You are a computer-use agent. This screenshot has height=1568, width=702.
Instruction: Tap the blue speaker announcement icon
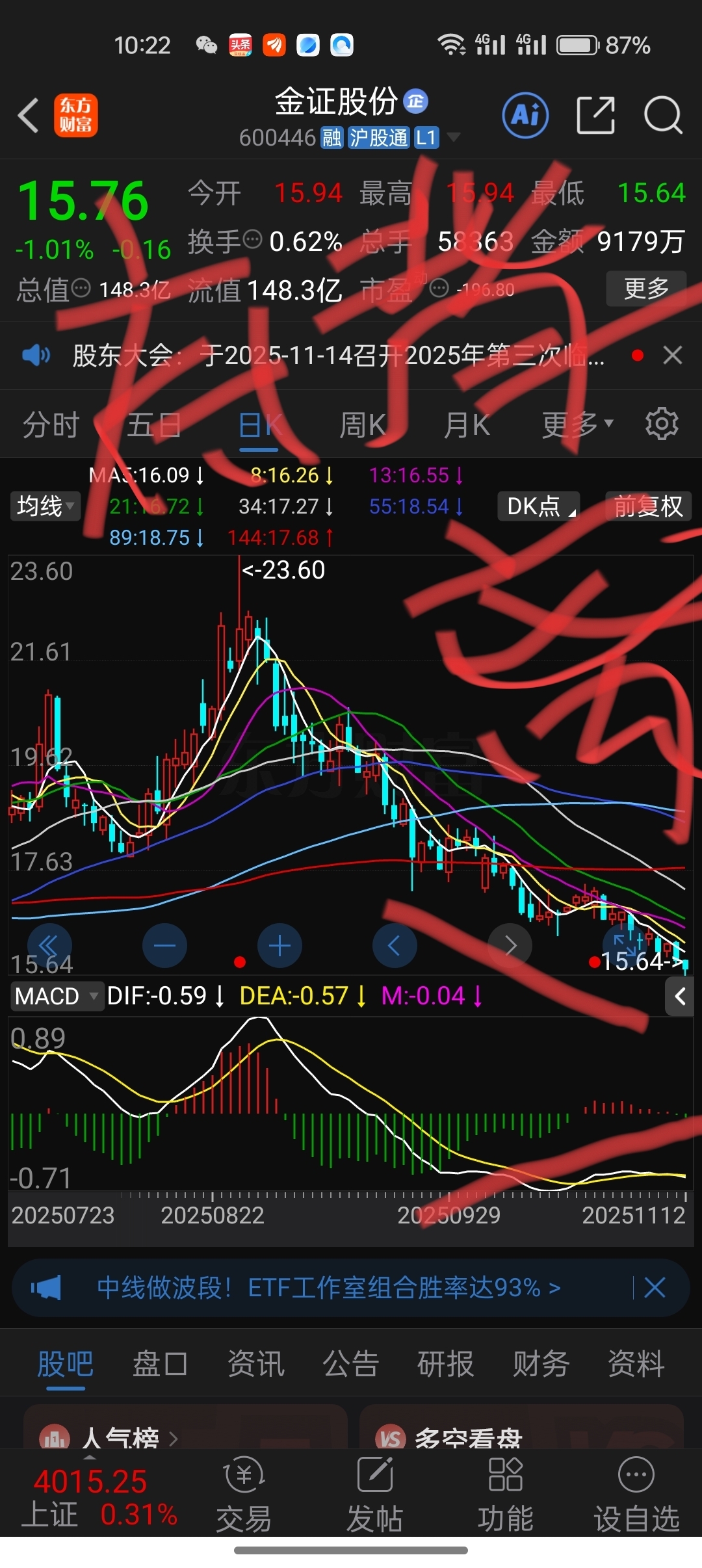[36, 355]
